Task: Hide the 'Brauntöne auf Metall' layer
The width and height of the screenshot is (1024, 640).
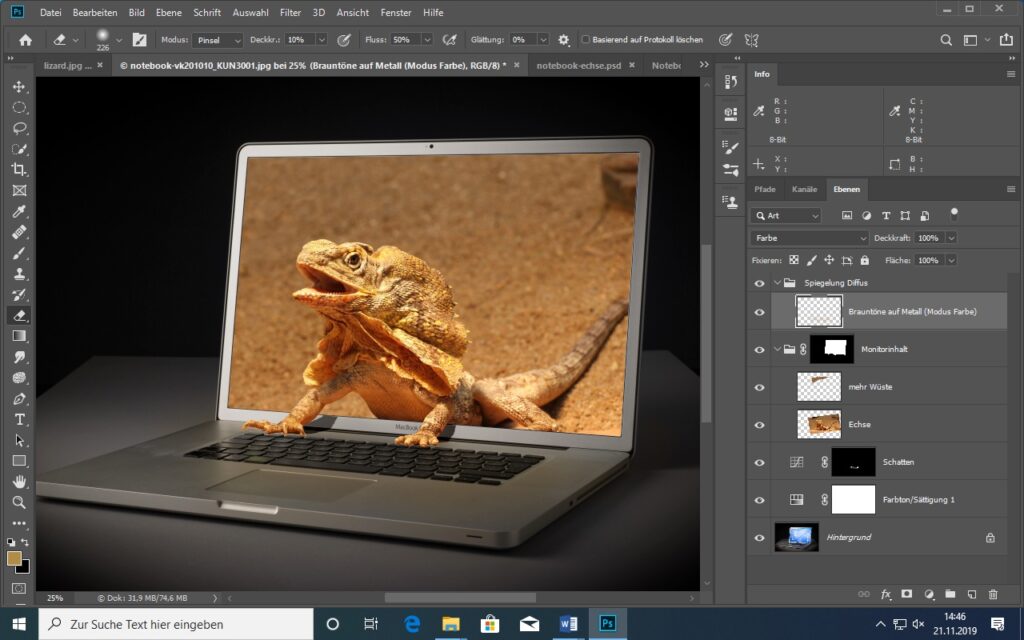Action: coord(759,312)
